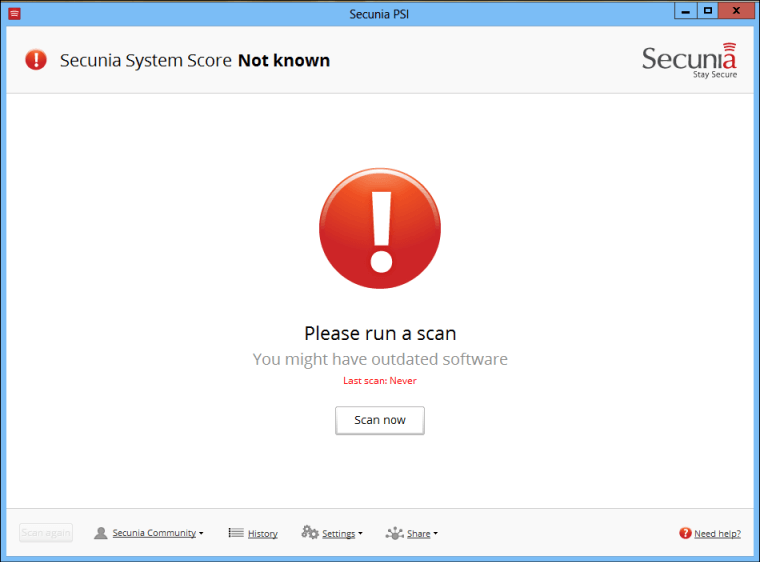
Task: Click the greyed-out Scan again button
Action: (46, 532)
